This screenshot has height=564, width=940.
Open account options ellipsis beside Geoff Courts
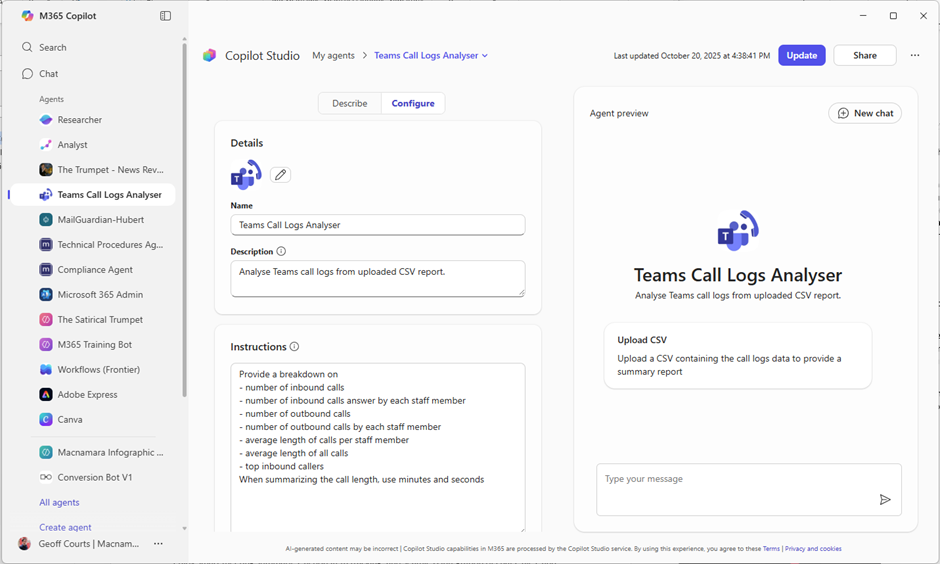(158, 544)
